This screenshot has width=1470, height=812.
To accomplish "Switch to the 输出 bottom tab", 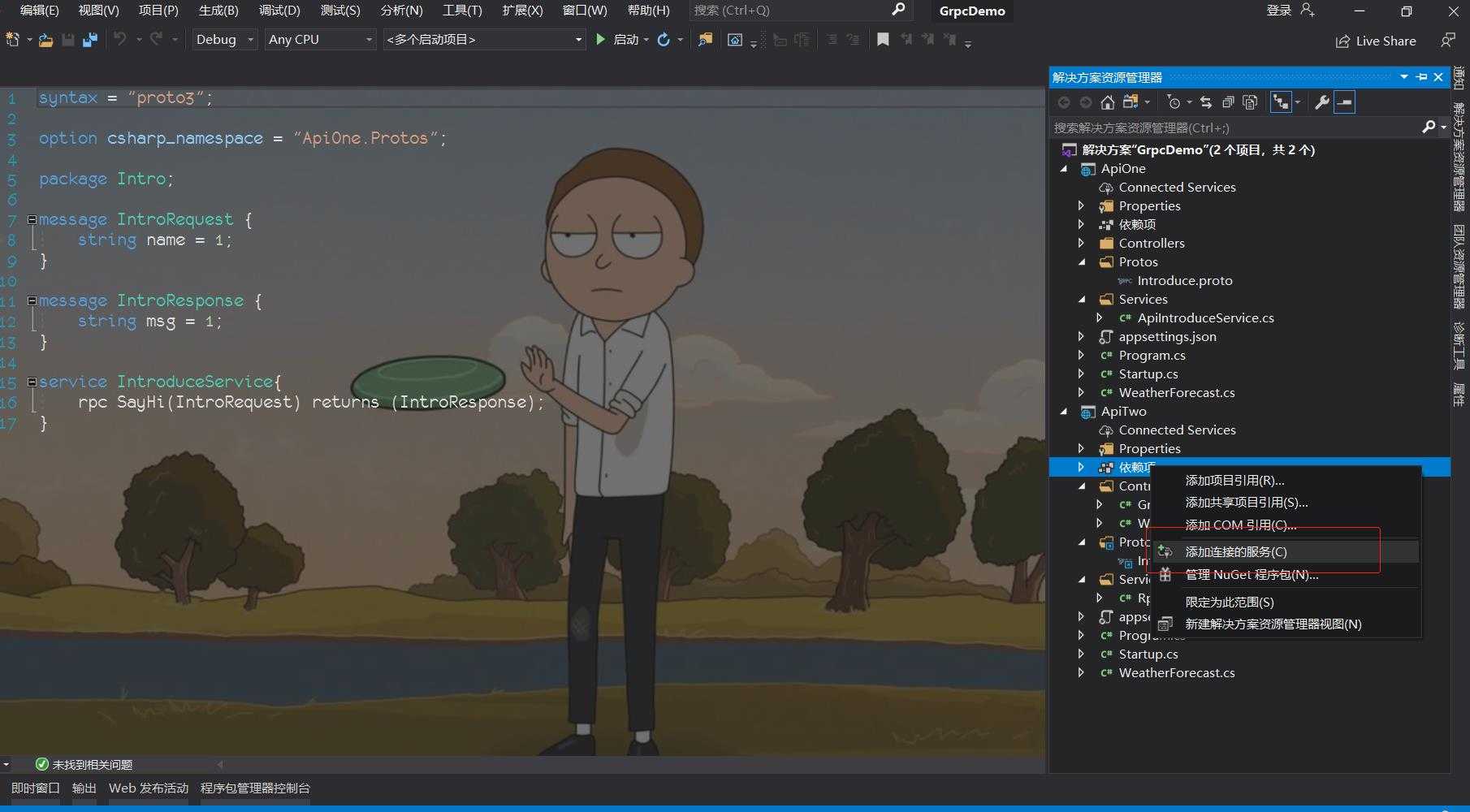I will tap(84, 788).
